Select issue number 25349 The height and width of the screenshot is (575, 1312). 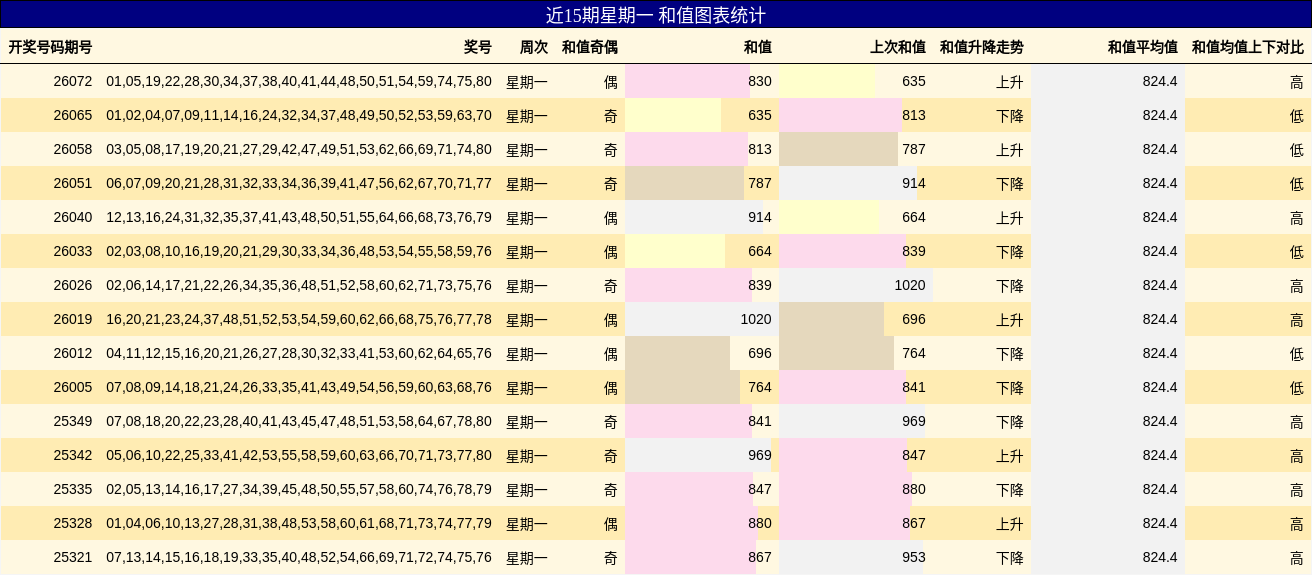pos(73,421)
